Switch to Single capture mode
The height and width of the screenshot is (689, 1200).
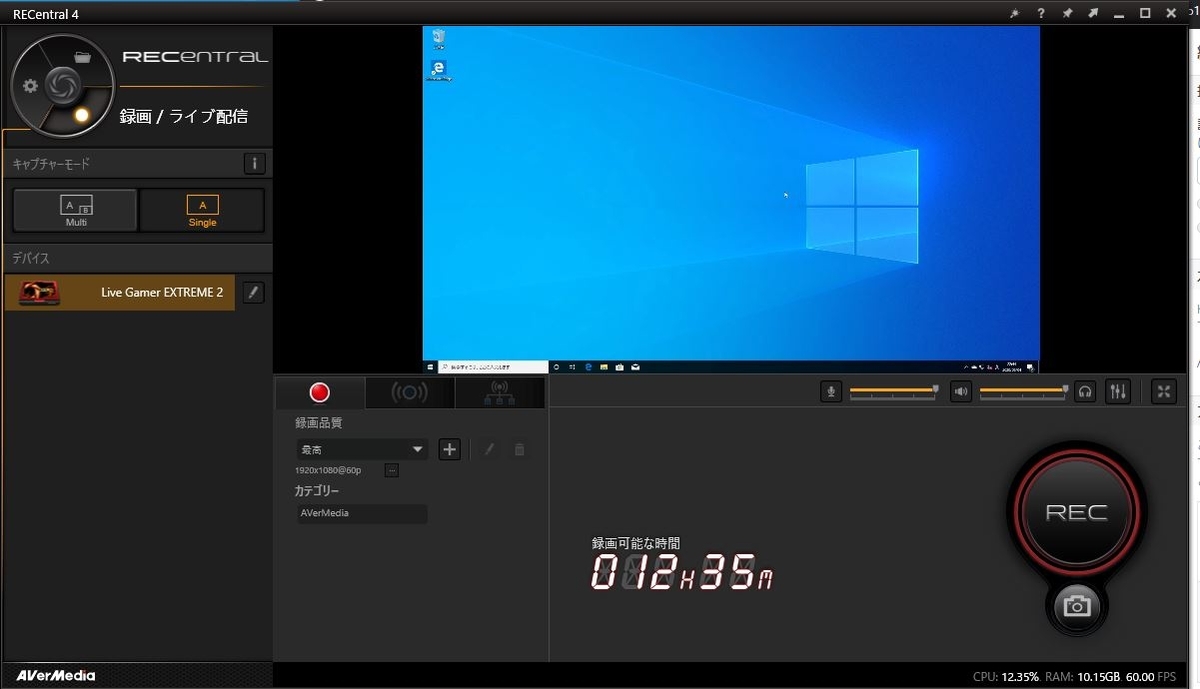[202, 210]
